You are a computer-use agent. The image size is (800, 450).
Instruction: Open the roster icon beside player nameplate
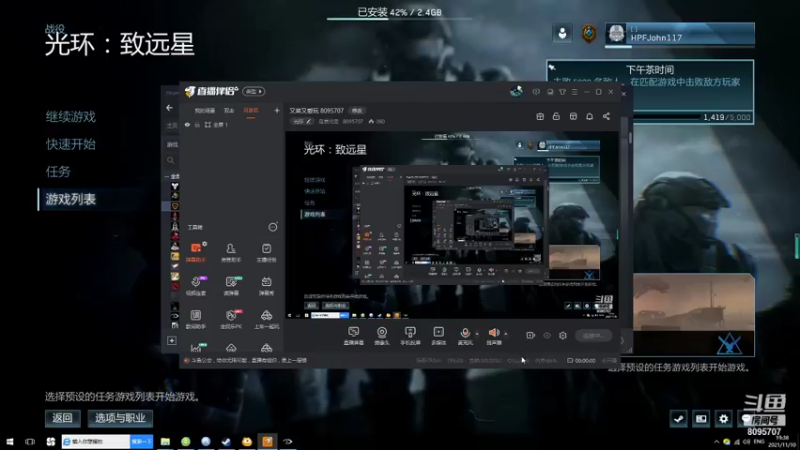point(562,34)
